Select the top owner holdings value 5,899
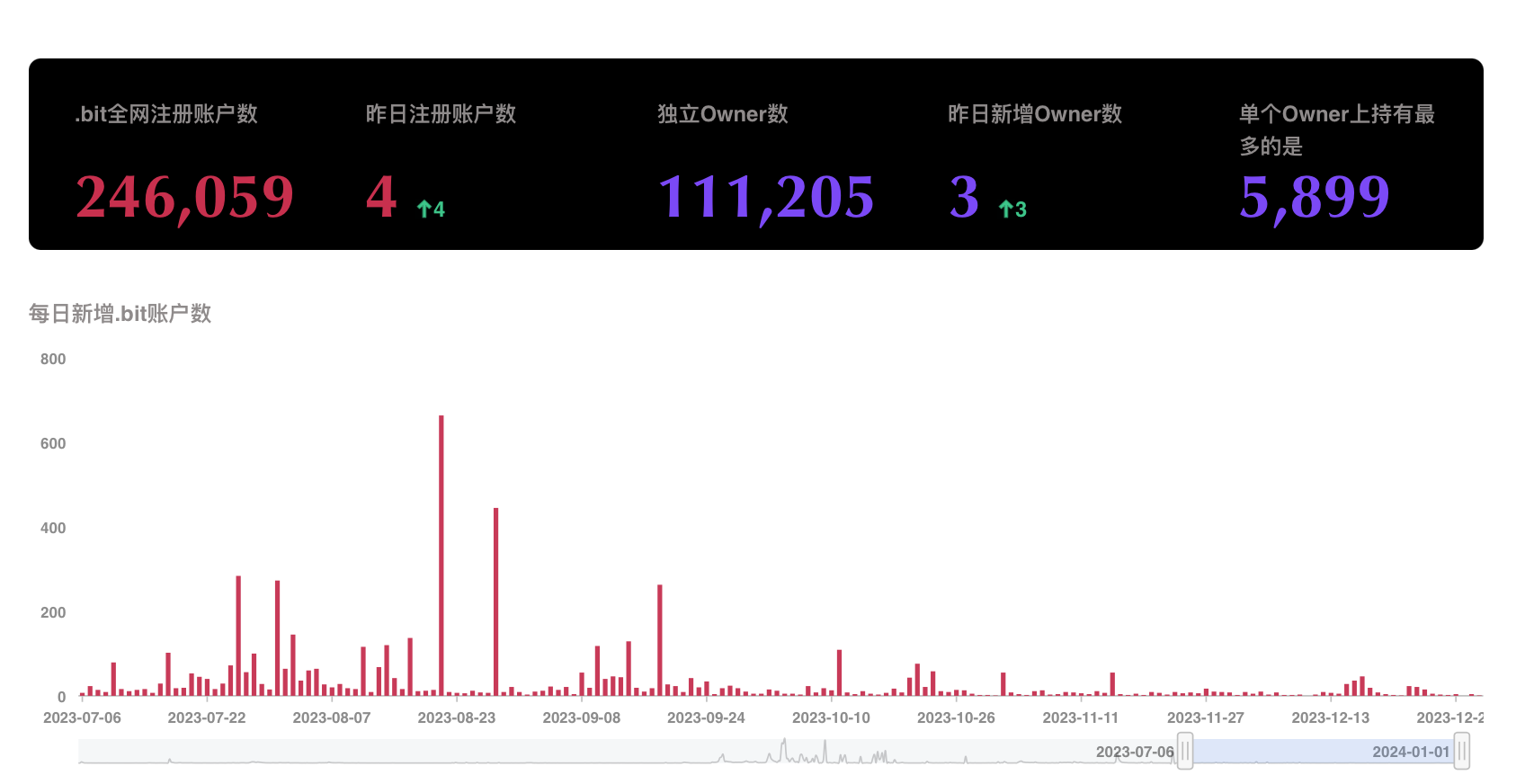The width and height of the screenshot is (1516, 784). (x=1315, y=197)
